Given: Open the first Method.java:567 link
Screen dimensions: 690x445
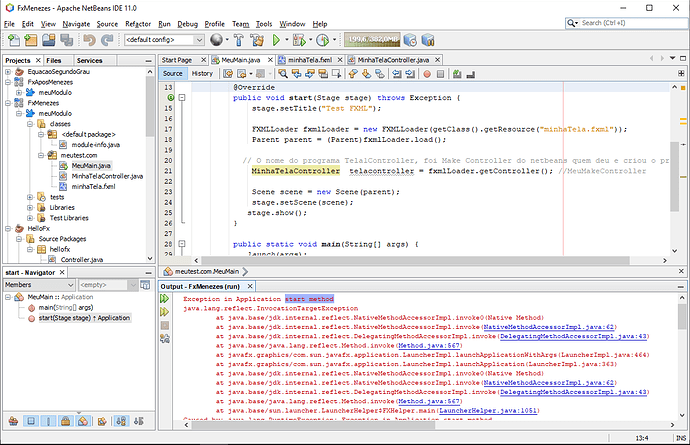Looking at the screenshot, I should tap(429, 346).
